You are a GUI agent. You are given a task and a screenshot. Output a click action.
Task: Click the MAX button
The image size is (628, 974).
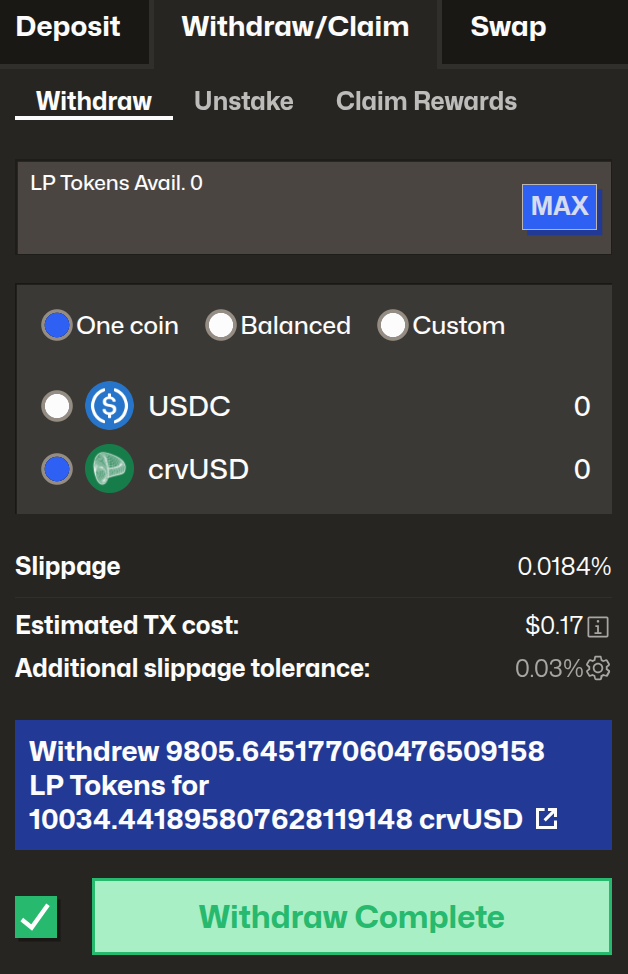pyautogui.click(x=559, y=206)
